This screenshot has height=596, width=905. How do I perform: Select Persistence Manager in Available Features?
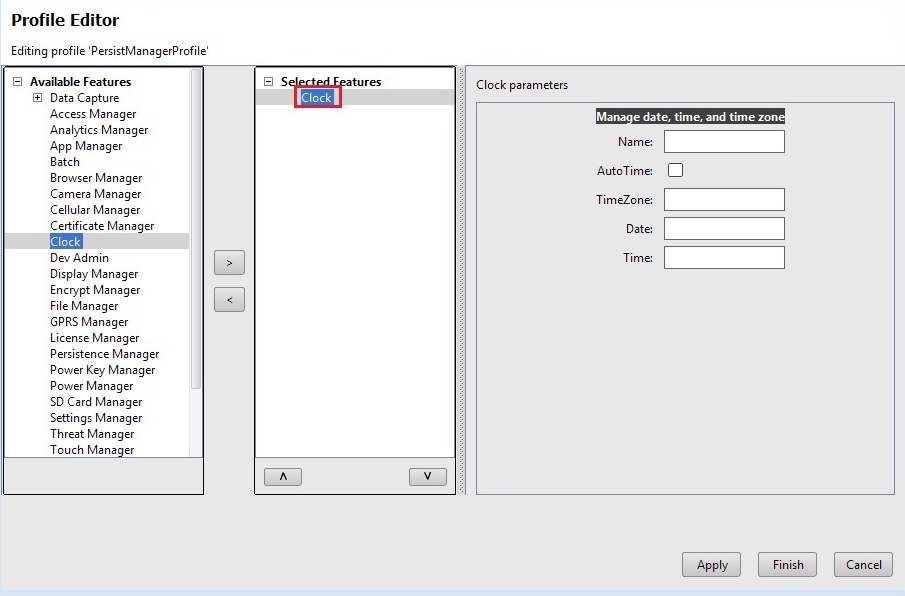[x=104, y=354]
